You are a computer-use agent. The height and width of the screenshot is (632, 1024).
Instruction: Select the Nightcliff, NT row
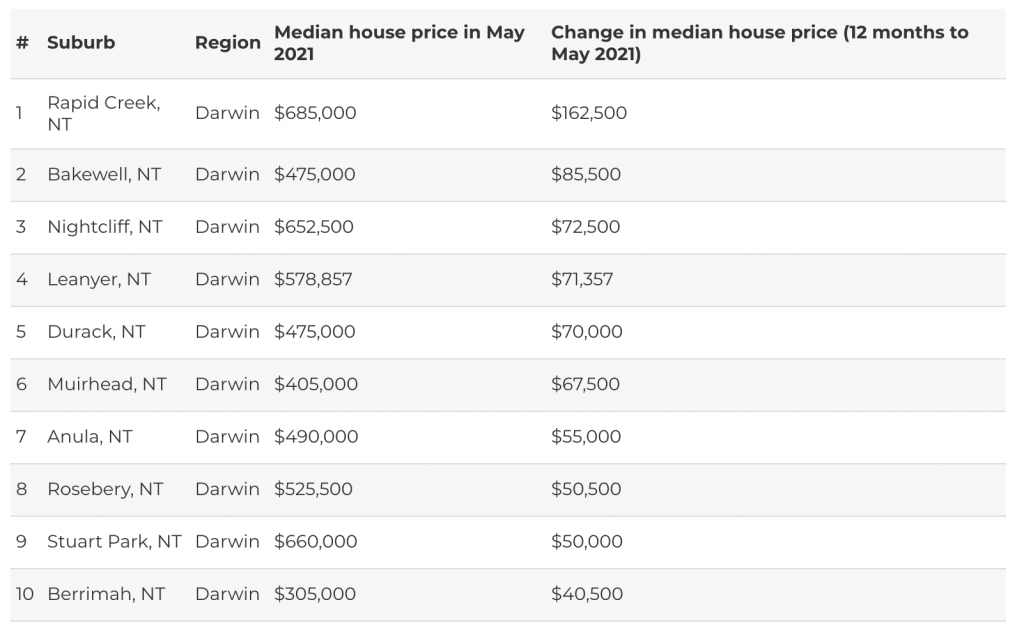[507, 227]
